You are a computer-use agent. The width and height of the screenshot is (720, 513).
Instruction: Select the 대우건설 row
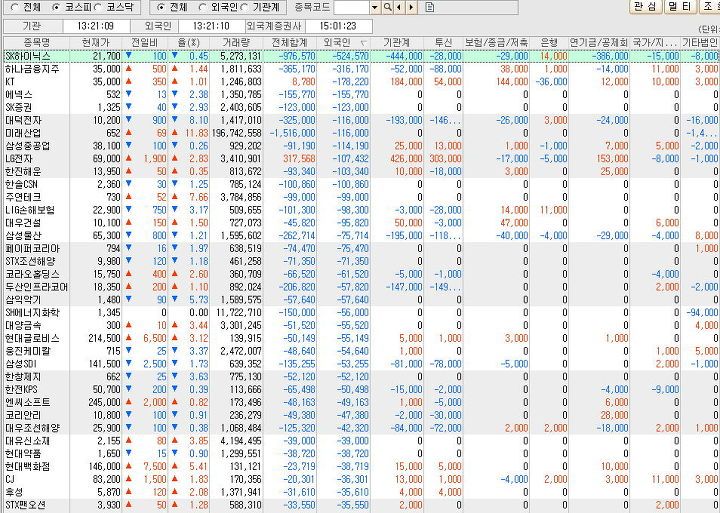(x=361, y=223)
